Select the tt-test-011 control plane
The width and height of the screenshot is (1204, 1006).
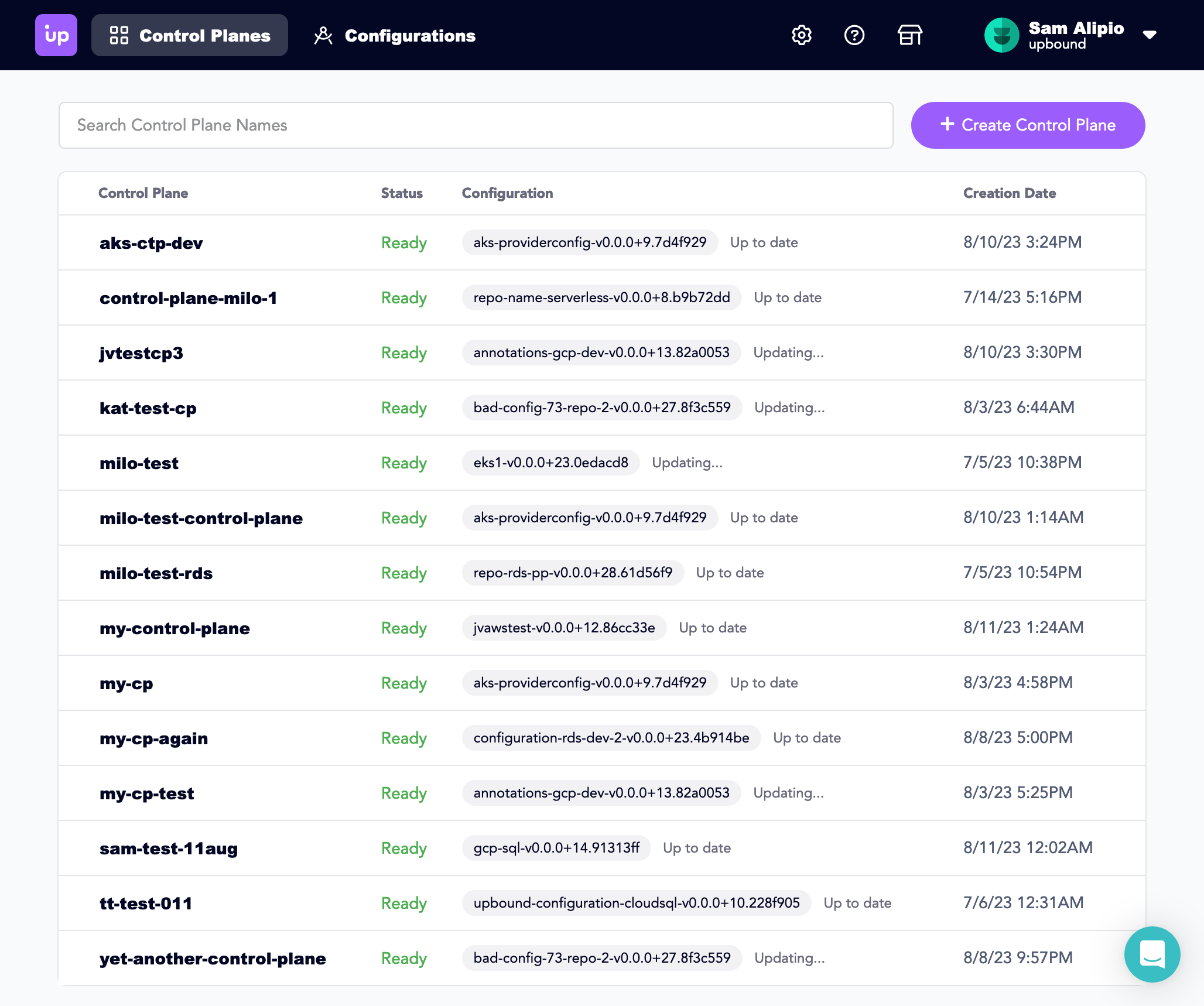(x=146, y=904)
